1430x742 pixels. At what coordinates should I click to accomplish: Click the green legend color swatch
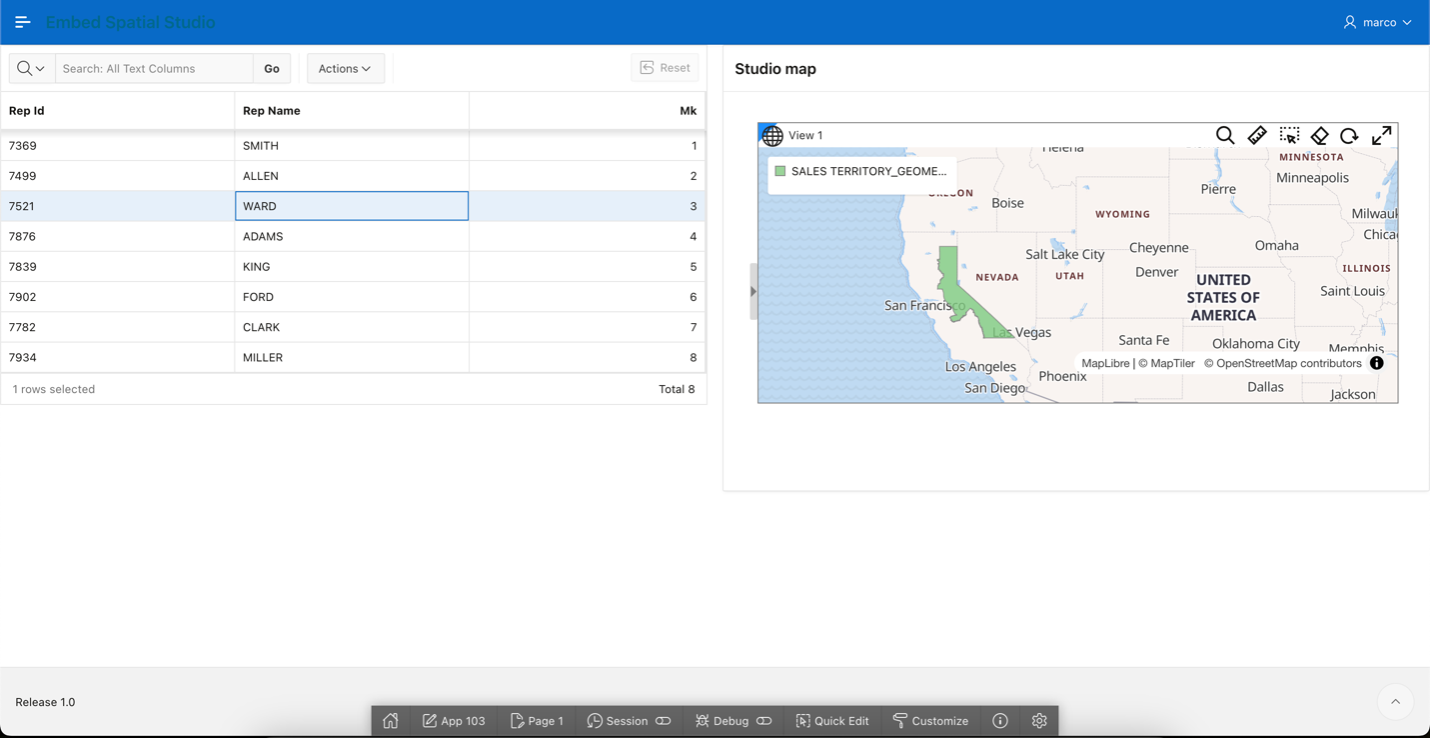(781, 171)
